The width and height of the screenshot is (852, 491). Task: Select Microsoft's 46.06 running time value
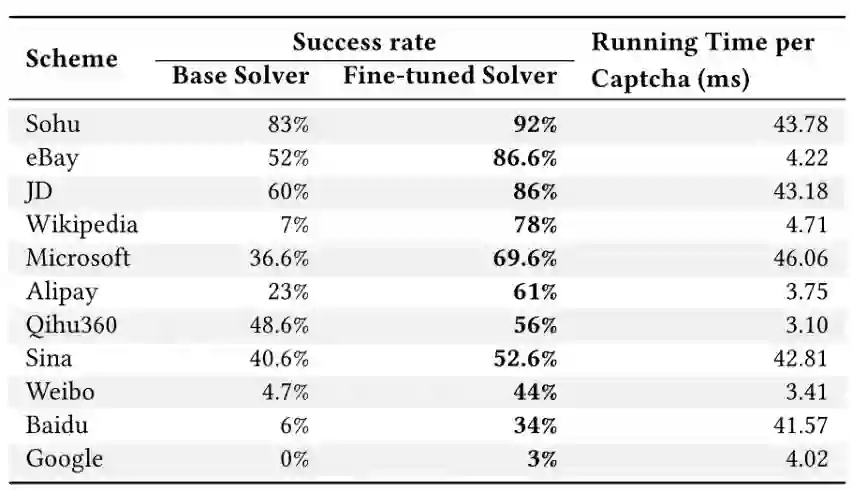pos(801,258)
